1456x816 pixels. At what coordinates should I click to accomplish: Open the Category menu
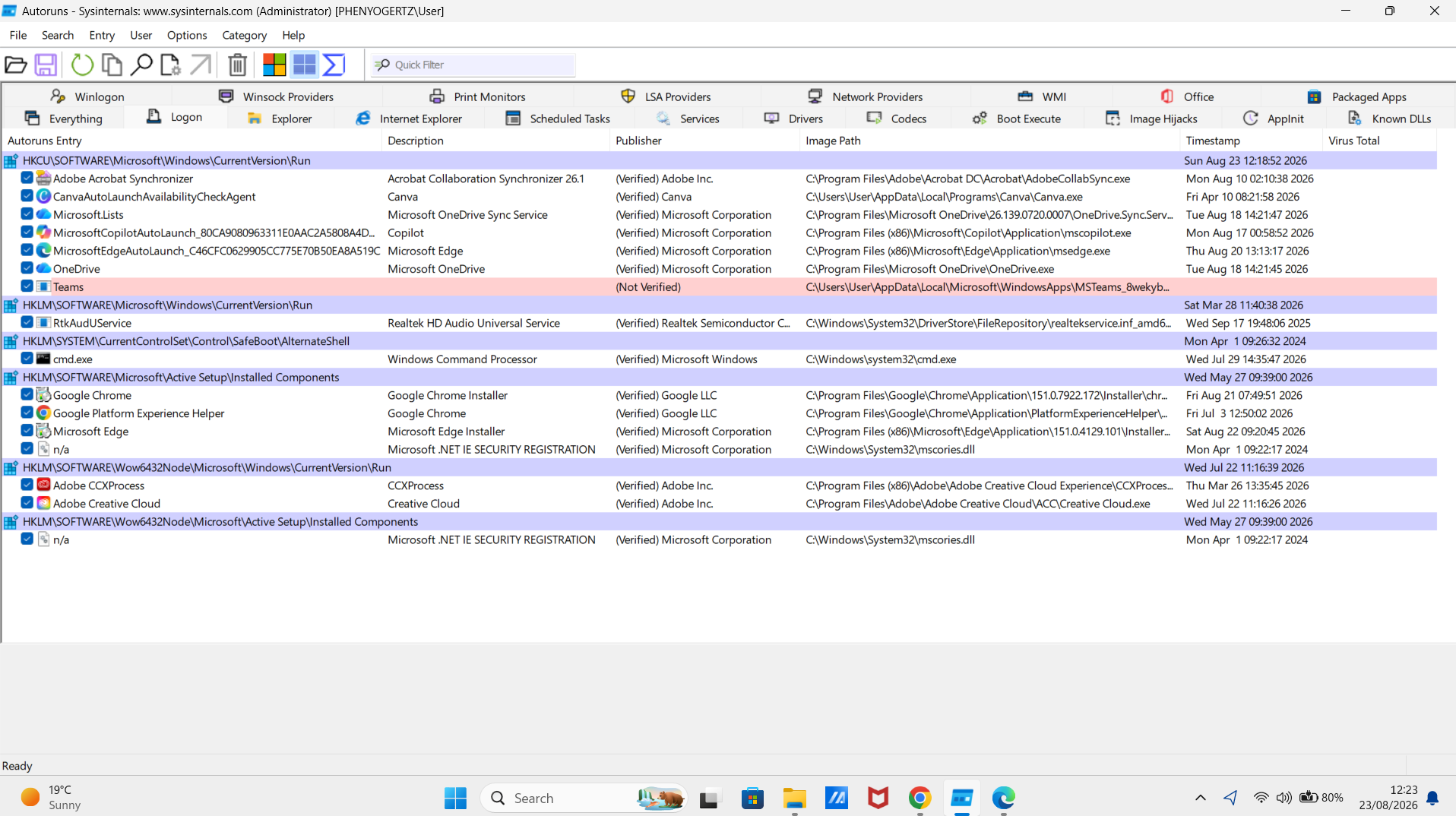pos(244,35)
